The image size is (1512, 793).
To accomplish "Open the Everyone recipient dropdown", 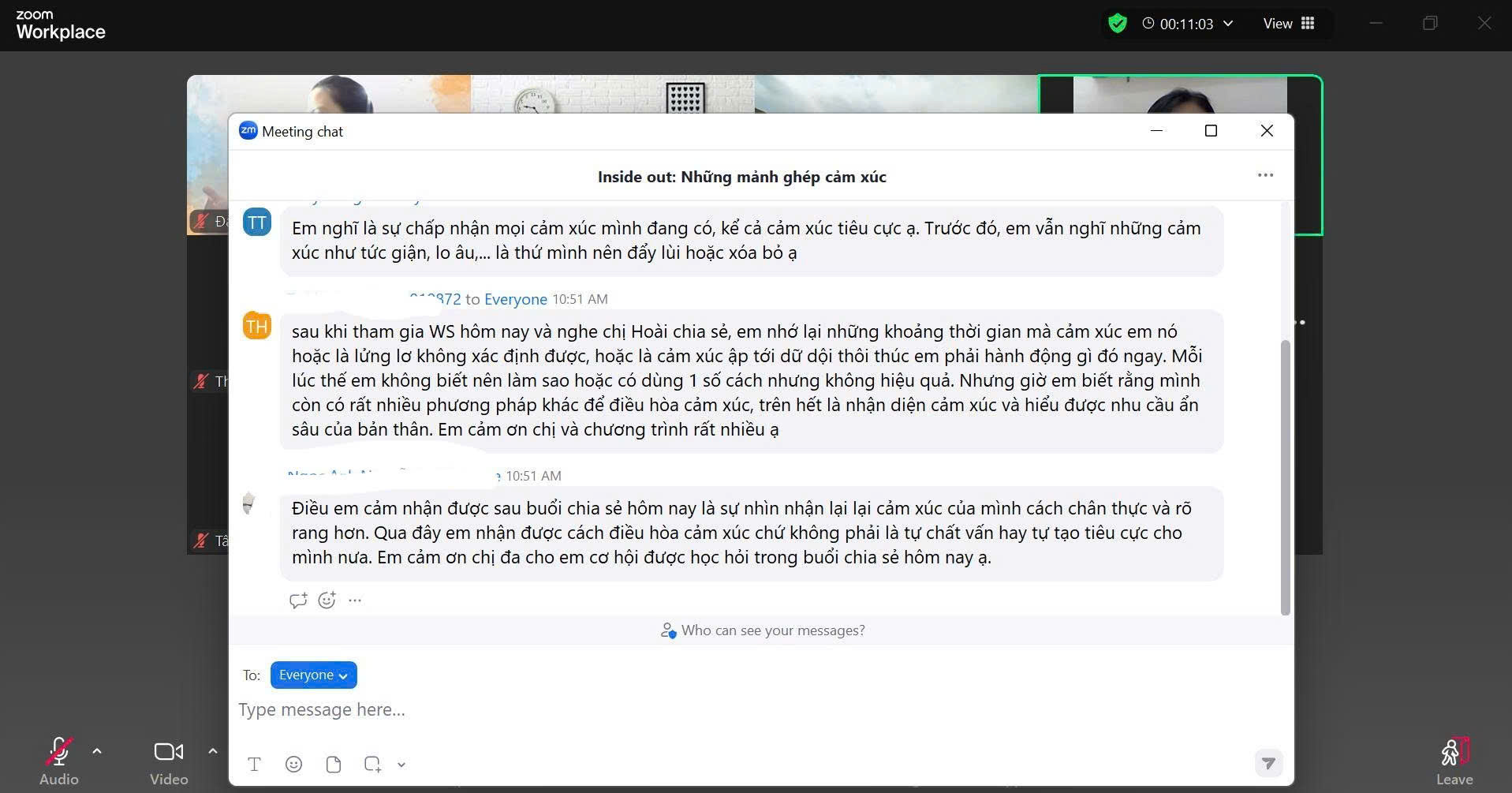I will tap(313, 675).
